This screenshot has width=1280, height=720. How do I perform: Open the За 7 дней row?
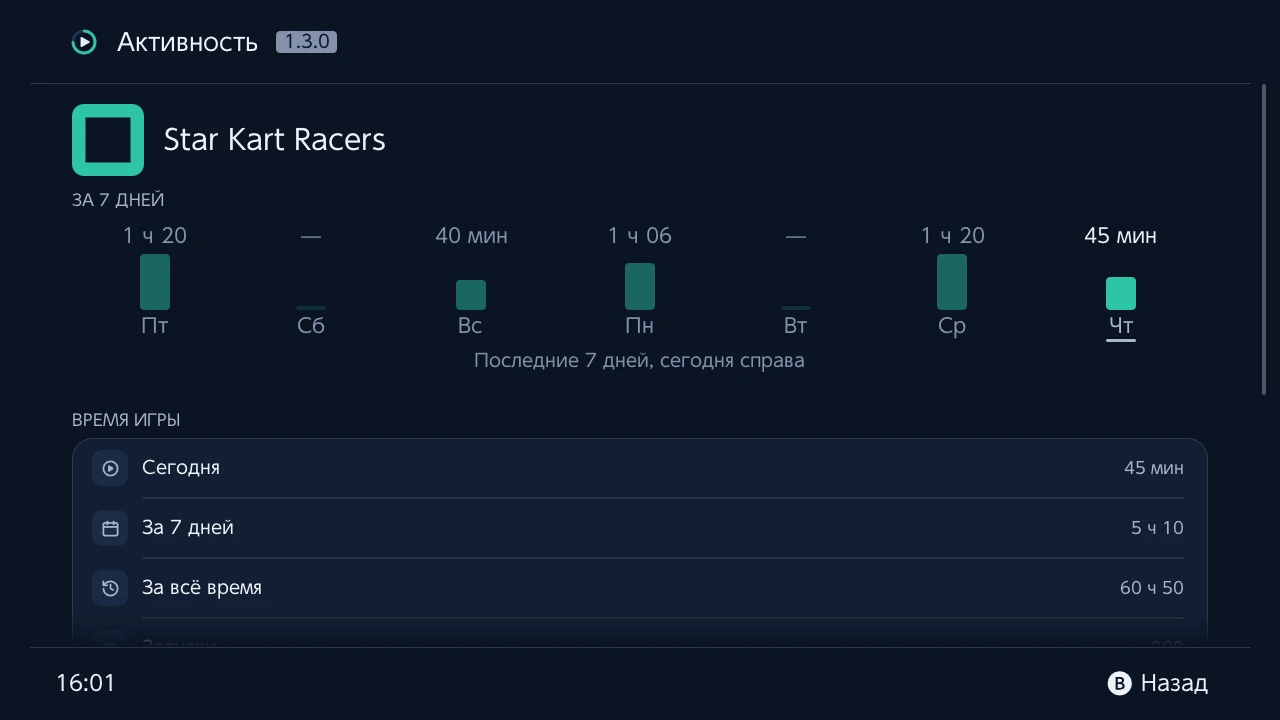pyautogui.click(x=640, y=528)
